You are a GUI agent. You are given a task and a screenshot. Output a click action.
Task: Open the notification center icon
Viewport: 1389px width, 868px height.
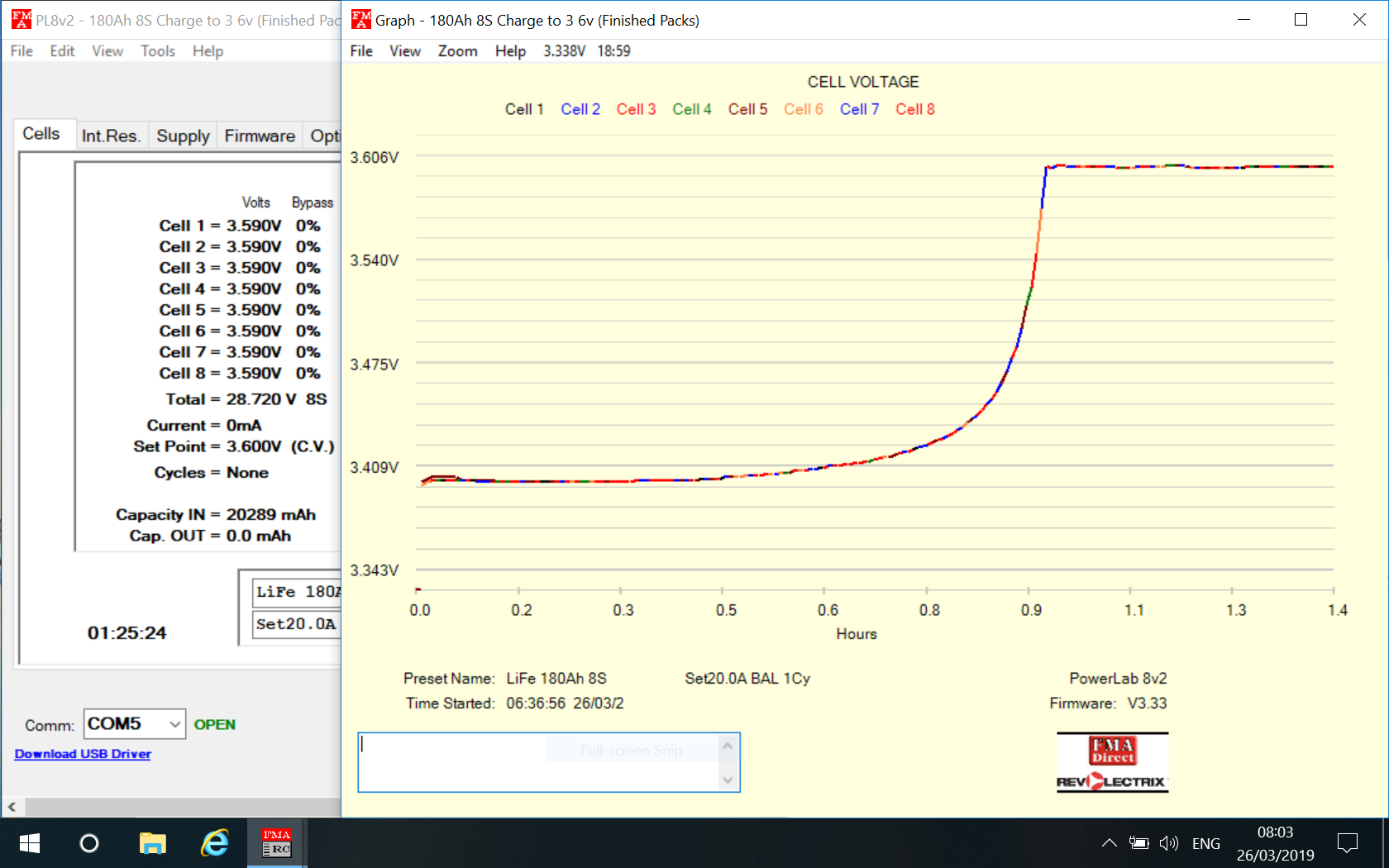point(1347,843)
